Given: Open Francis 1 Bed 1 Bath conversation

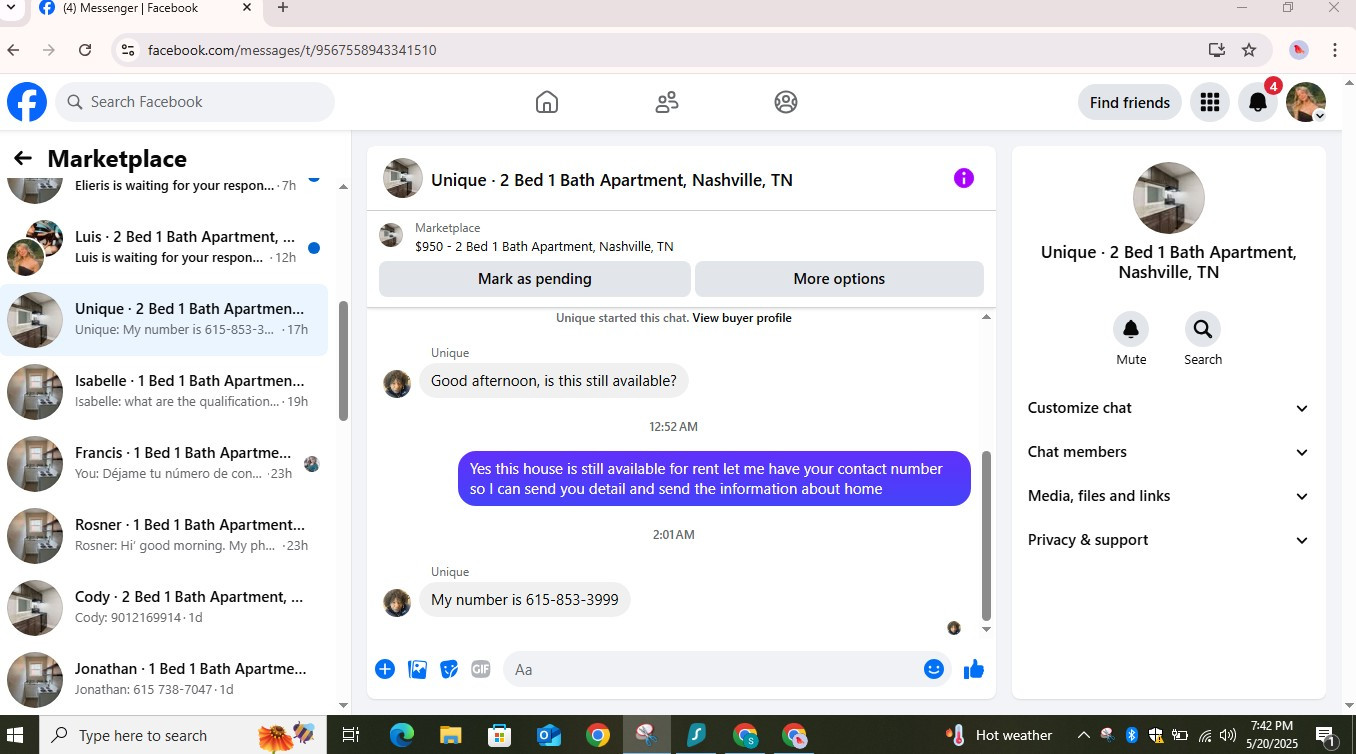Looking at the screenshot, I should coord(164,463).
